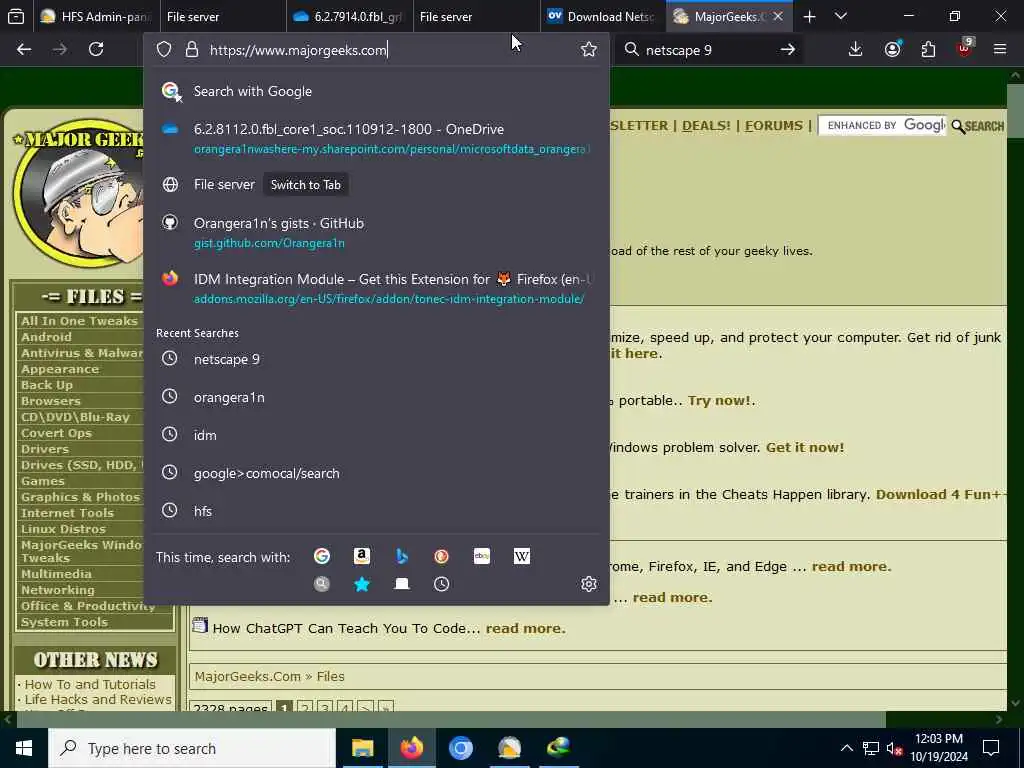Open IDM Integration Module suggestion
Screen dimensions: 1024x768
376,288
